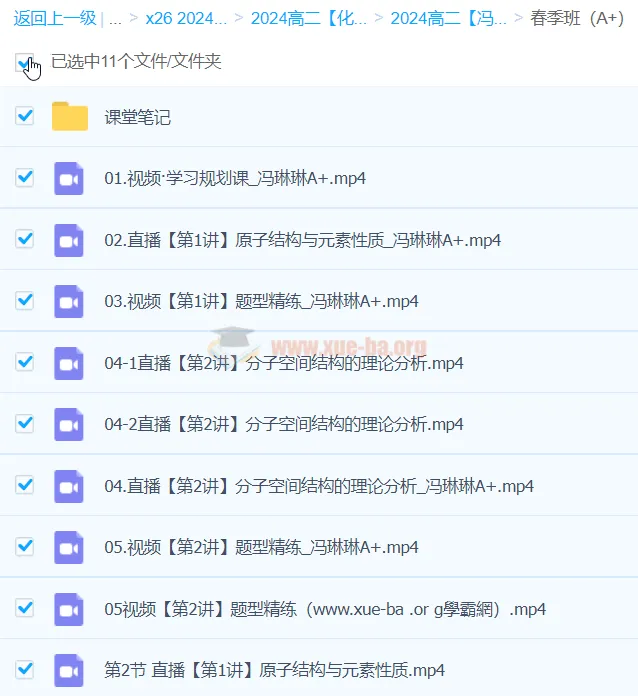The width and height of the screenshot is (638, 696).
Task: Toggle the select-all checkbox beside 已选中11个文件
Action: 25,62
